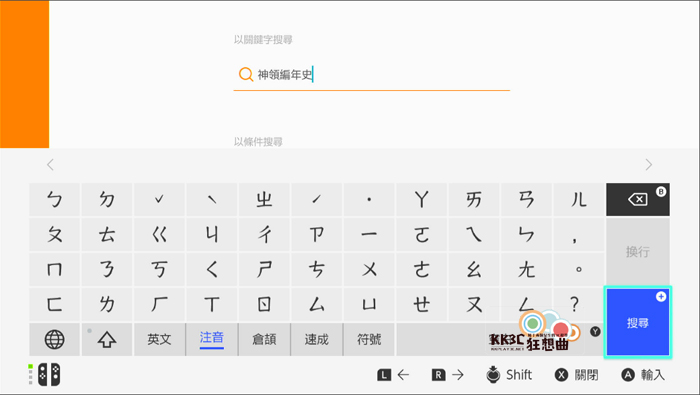Switch to the 符號 symbols tab
Viewport: 700px width, 395px height.
[369, 339]
